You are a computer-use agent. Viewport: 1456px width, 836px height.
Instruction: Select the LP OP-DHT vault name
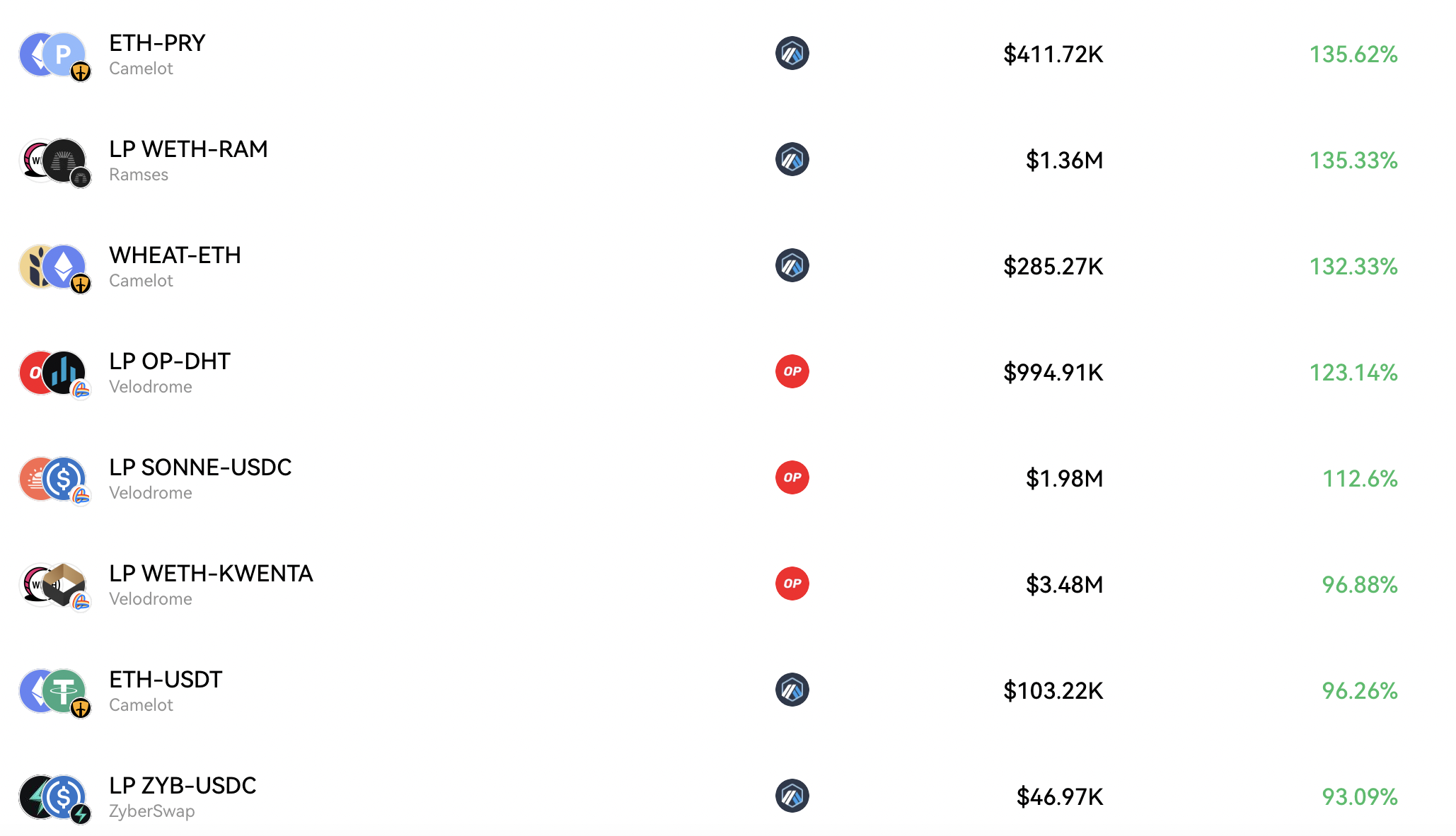(170, 361)
